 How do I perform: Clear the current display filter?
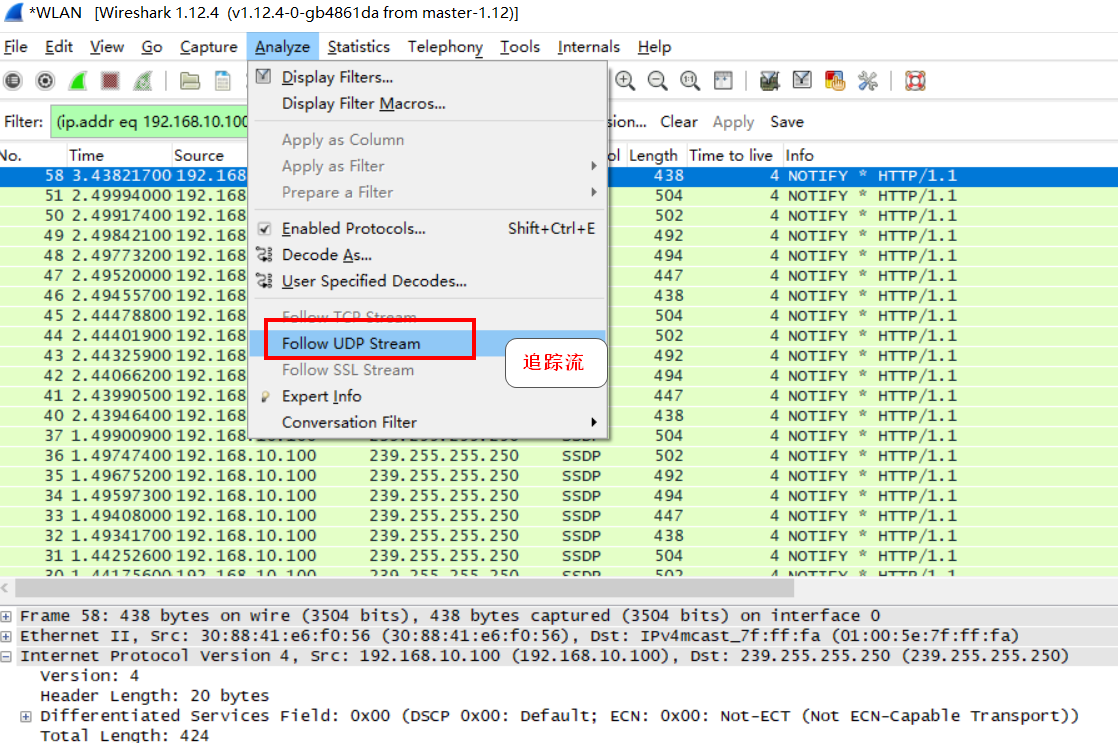[678, 121]
